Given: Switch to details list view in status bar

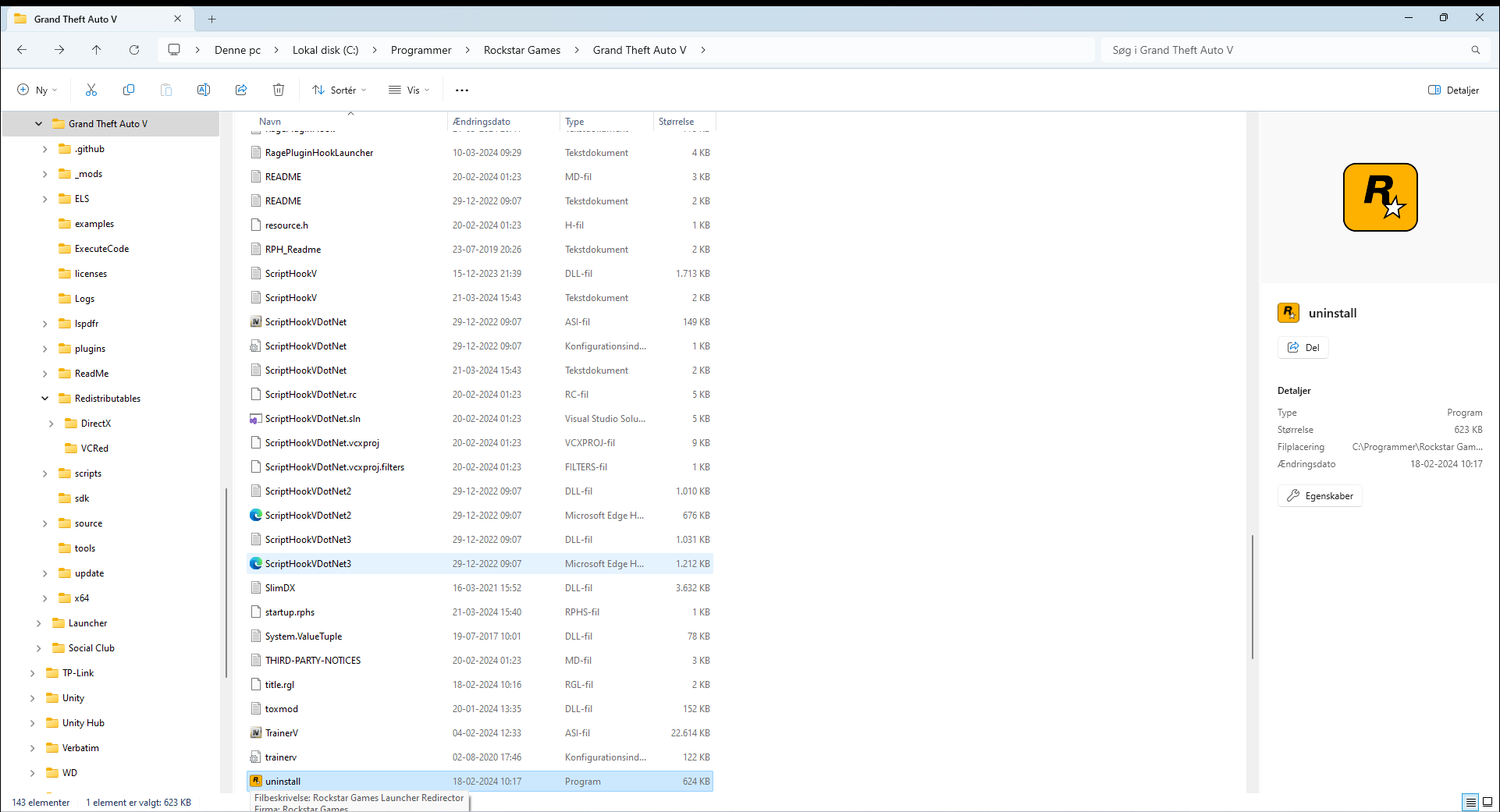Looking at the screenshot, I should [x=1470, y=802].
